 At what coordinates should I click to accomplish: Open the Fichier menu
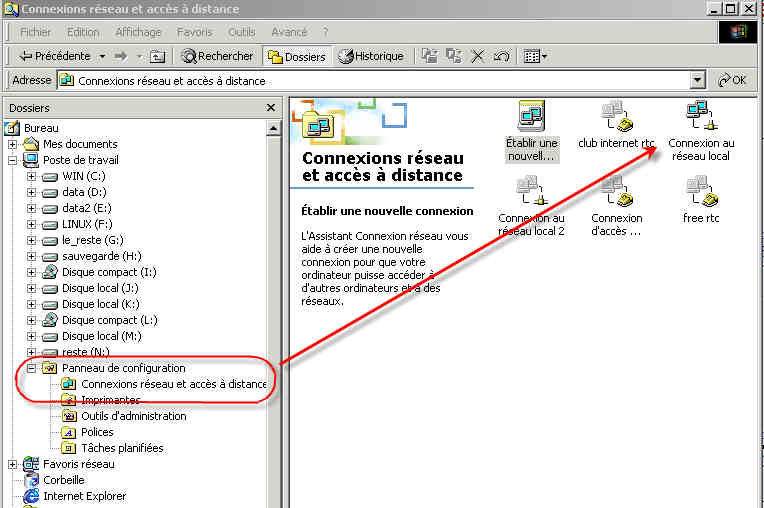(x=35, y=32)
